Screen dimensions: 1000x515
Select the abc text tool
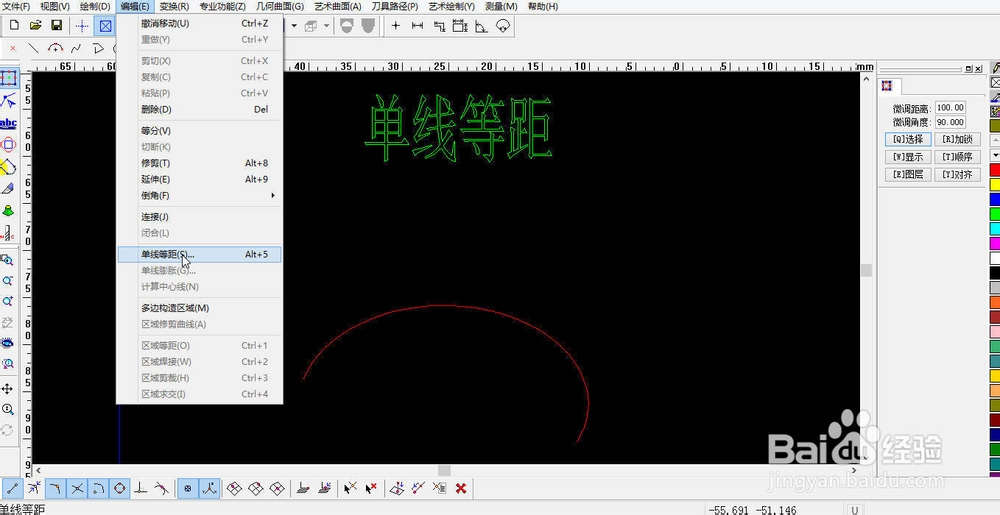8,123
